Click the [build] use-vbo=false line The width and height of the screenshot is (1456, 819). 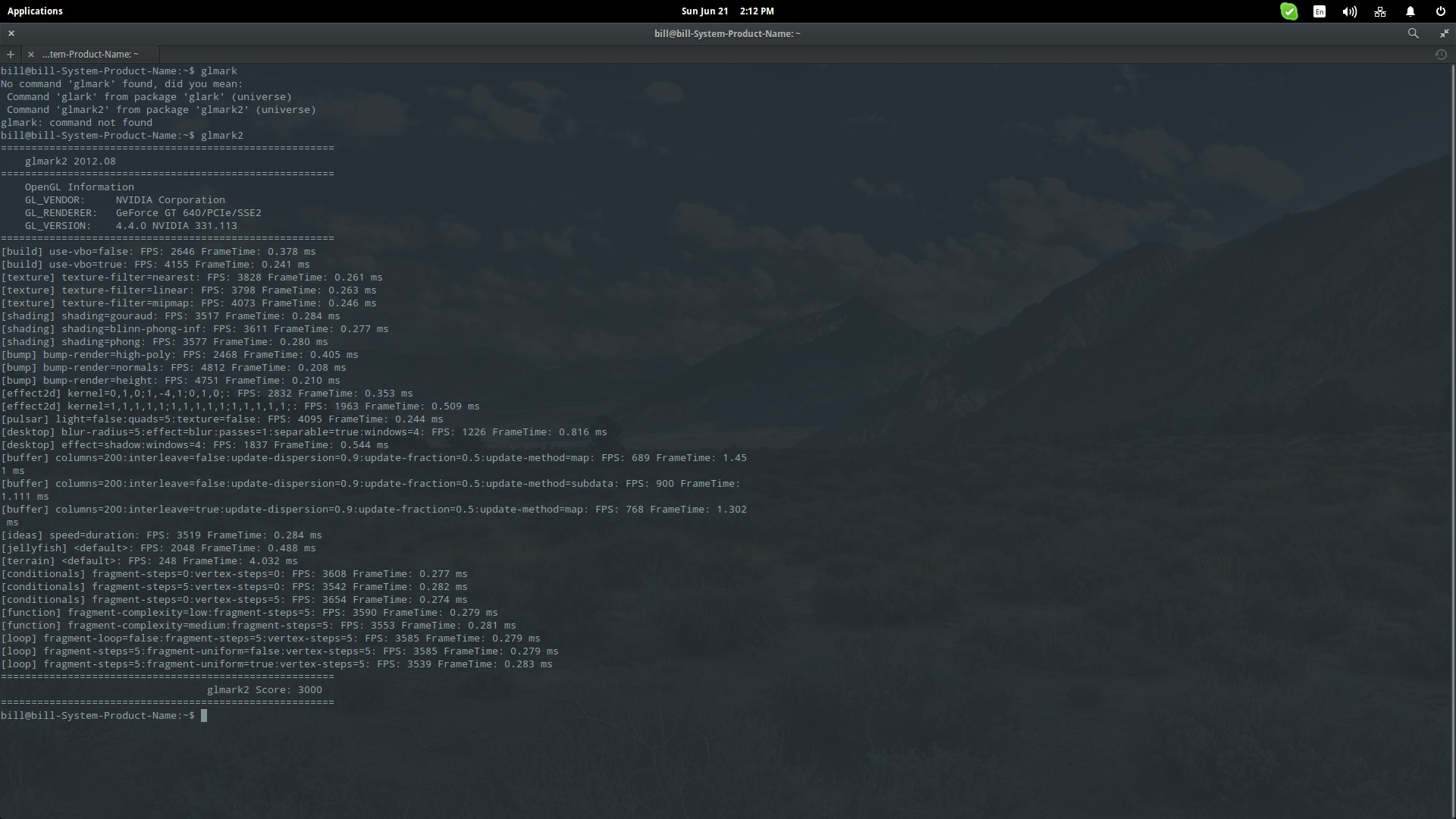pyautogui.click(x=158, y=251)
